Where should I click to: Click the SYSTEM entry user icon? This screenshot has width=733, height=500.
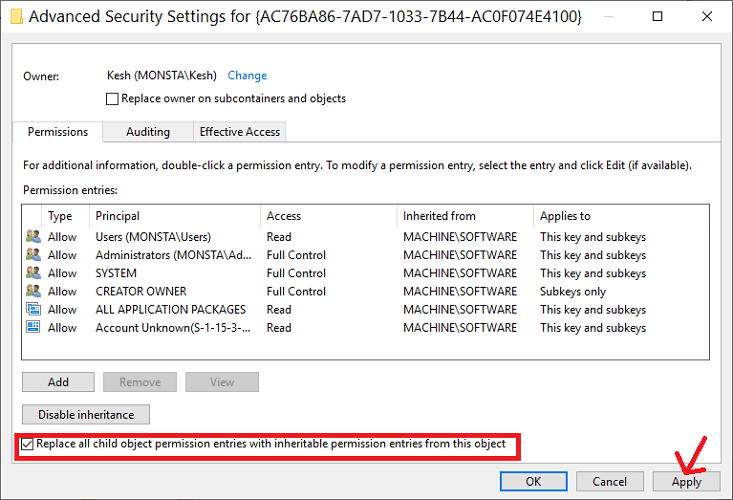[33, 273]
